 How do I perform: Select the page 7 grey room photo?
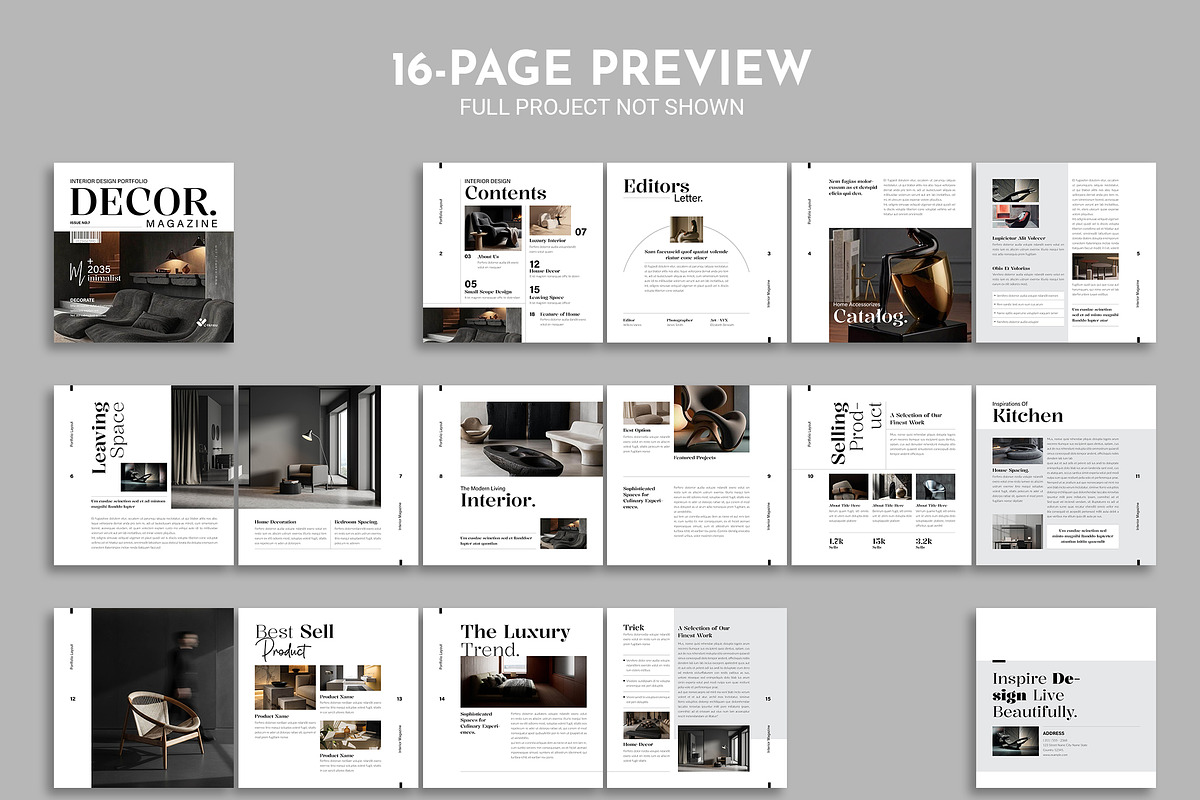309,447
